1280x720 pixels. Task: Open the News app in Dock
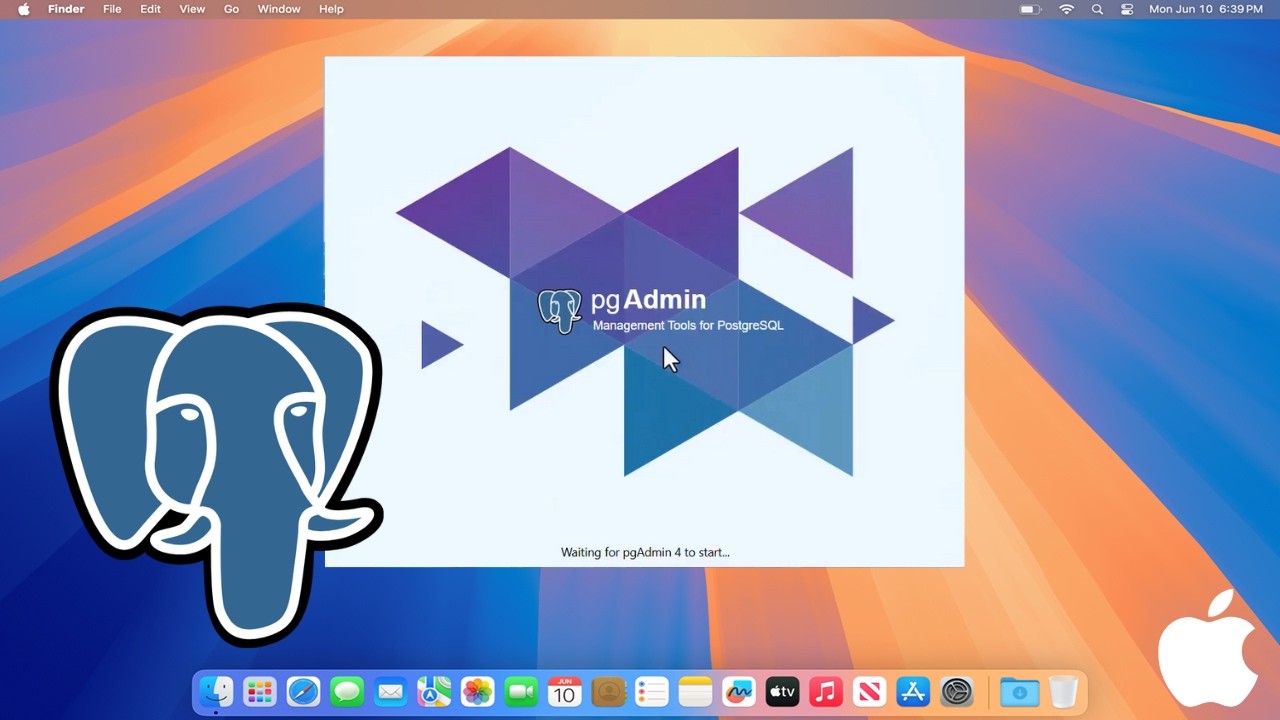869,691
